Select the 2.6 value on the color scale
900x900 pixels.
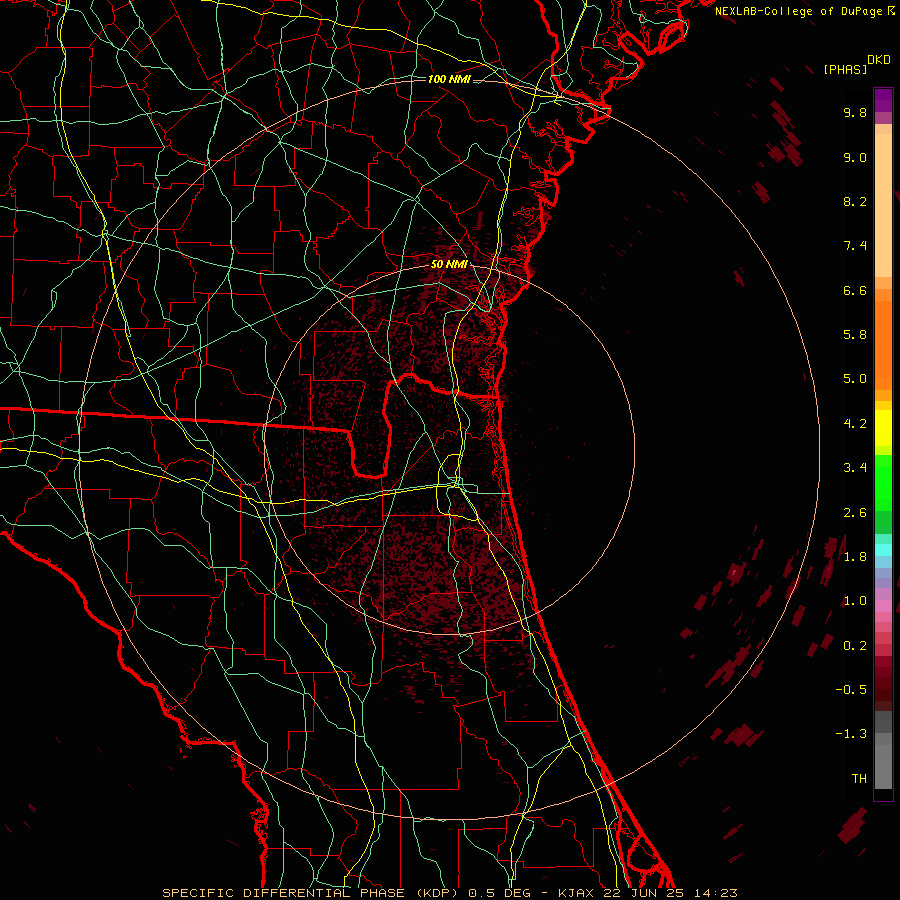pos(855,513)
